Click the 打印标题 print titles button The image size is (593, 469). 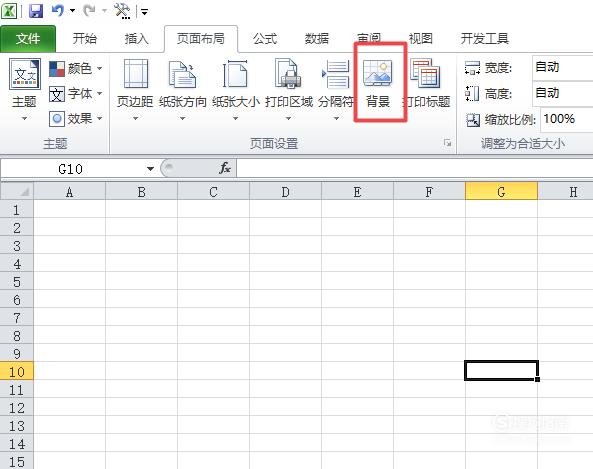click(x=425, y=83)
